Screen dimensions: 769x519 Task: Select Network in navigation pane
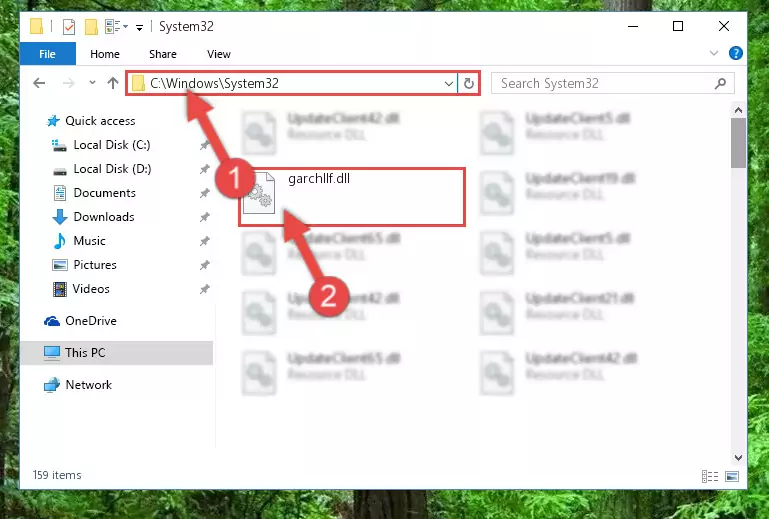[x=88, y=385]
